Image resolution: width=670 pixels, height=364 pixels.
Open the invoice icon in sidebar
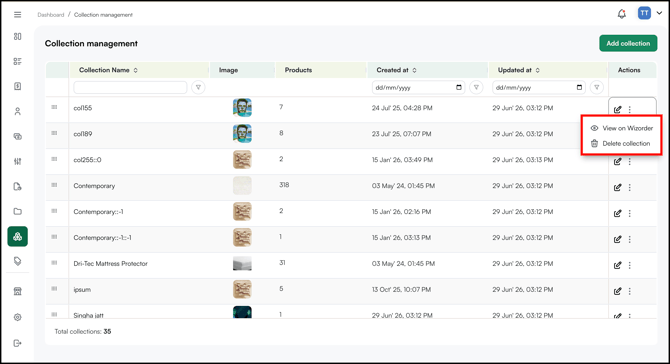pos(18,86)
